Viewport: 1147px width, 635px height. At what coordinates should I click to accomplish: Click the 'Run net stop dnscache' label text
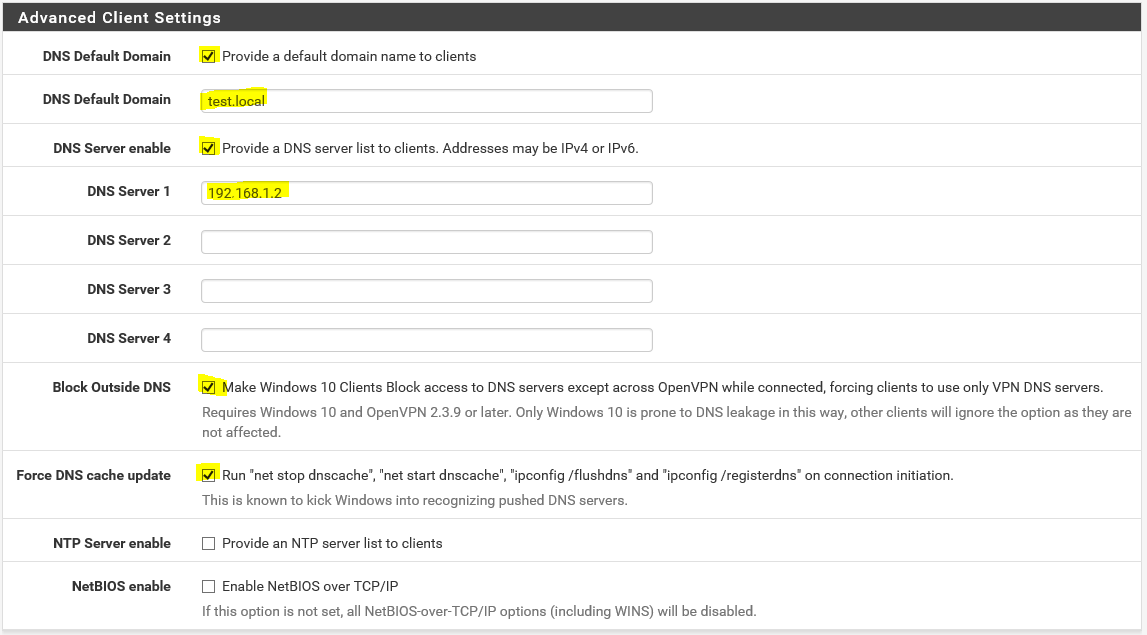pos(587,475)
